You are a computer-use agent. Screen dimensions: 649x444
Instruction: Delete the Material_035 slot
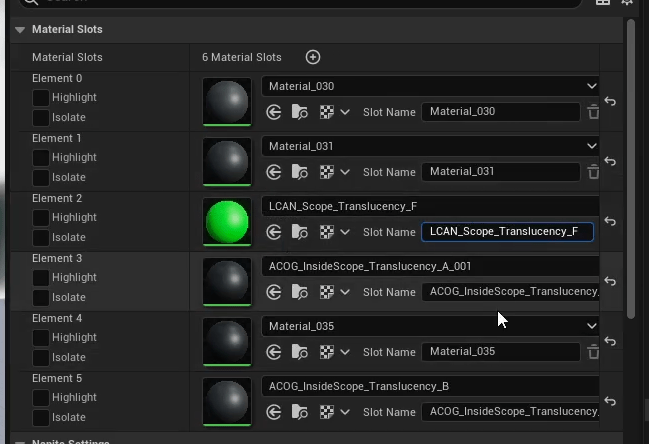pyautogui.click(x=593, y=352)
